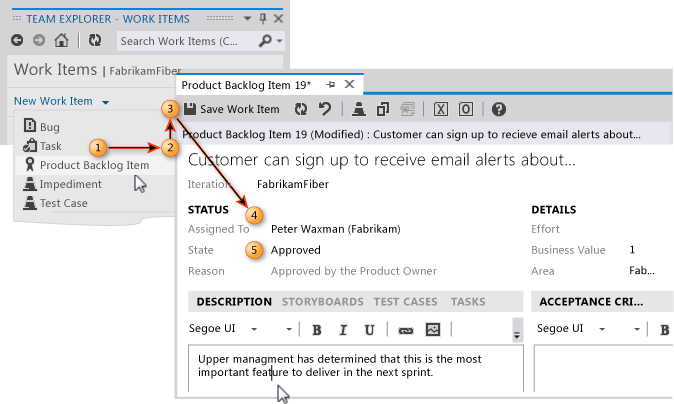Go back in Team Explorer
Screen dimensions: 674x404
pos(17,40)
